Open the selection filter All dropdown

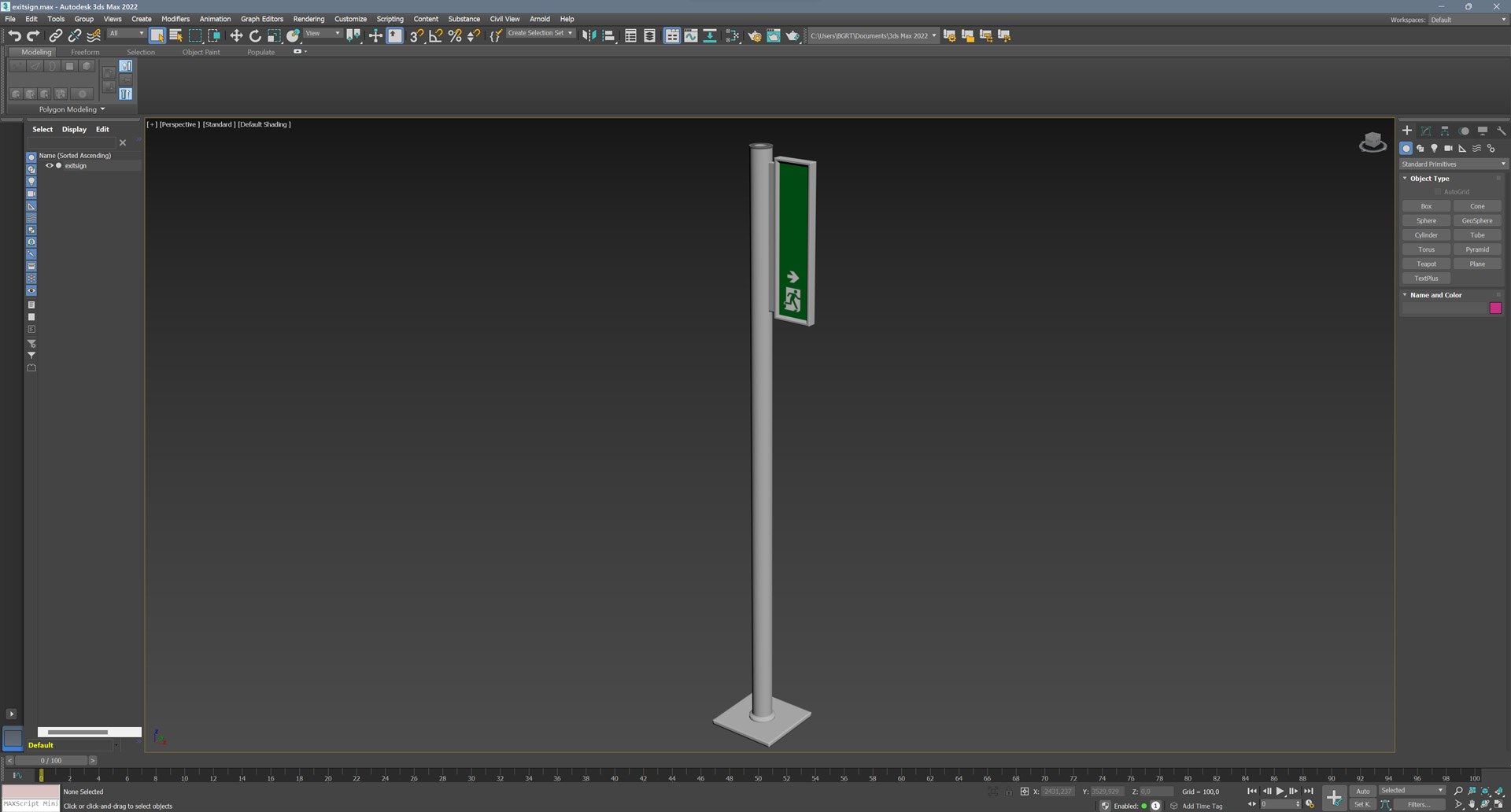point(126,33)
